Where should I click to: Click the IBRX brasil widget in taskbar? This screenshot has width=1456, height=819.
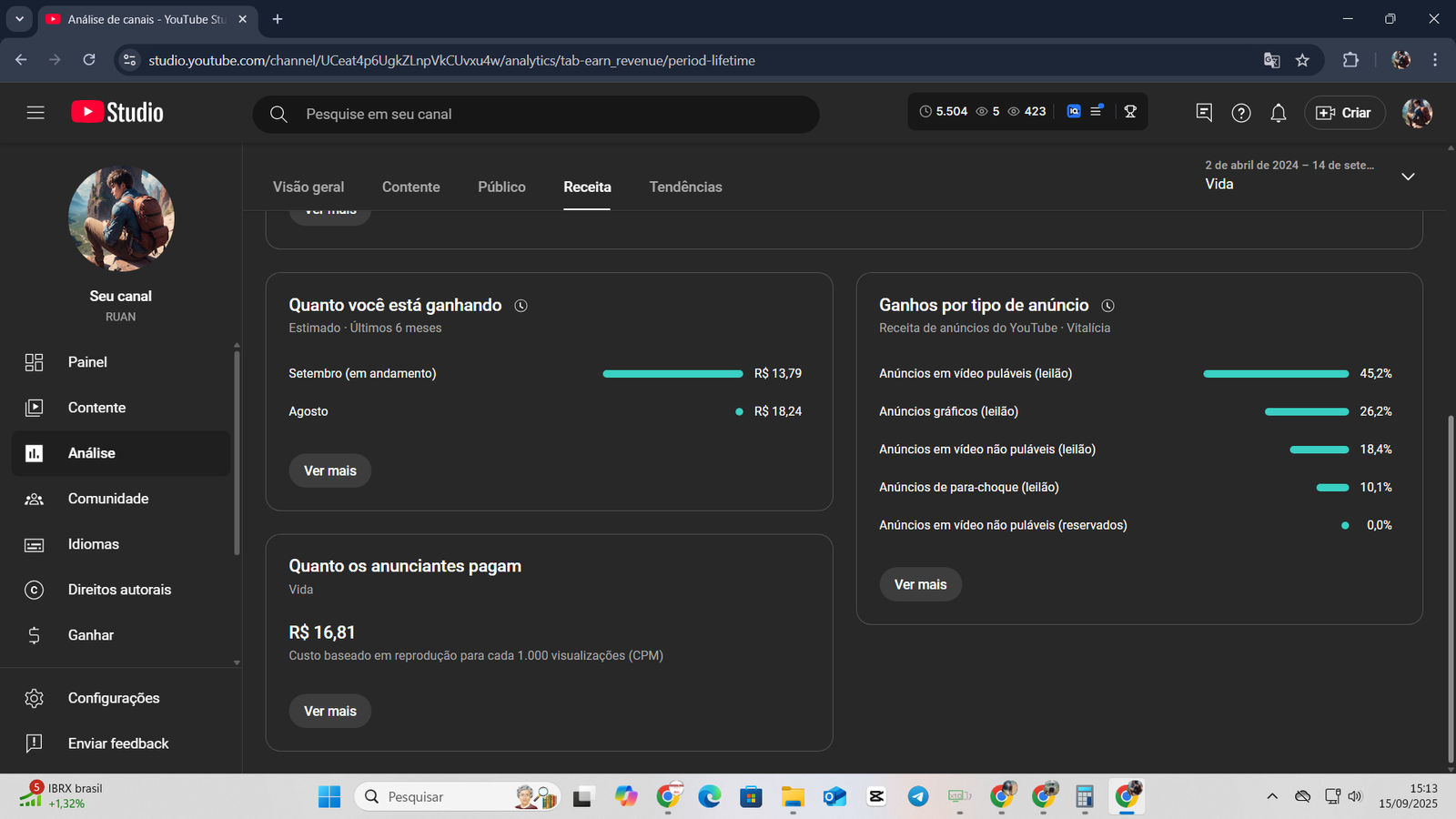[61, 795]
